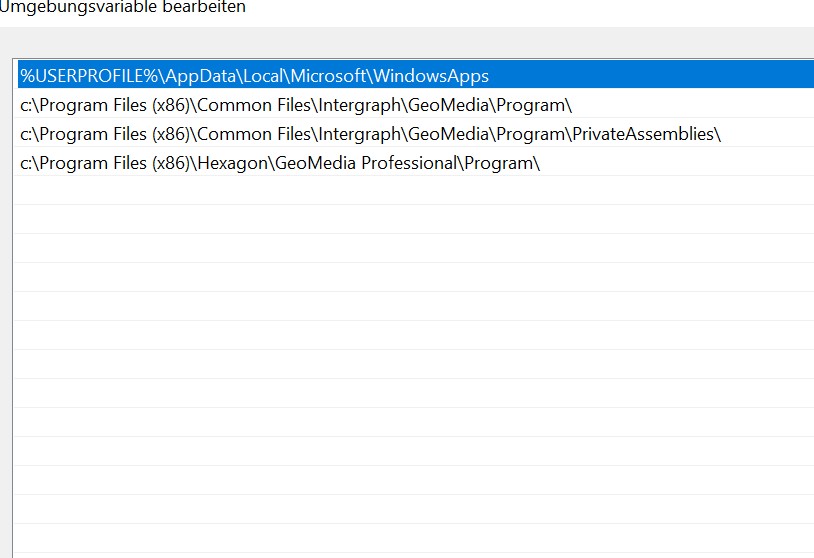Select the fifth empty row in the path list

tap(400, 307)
